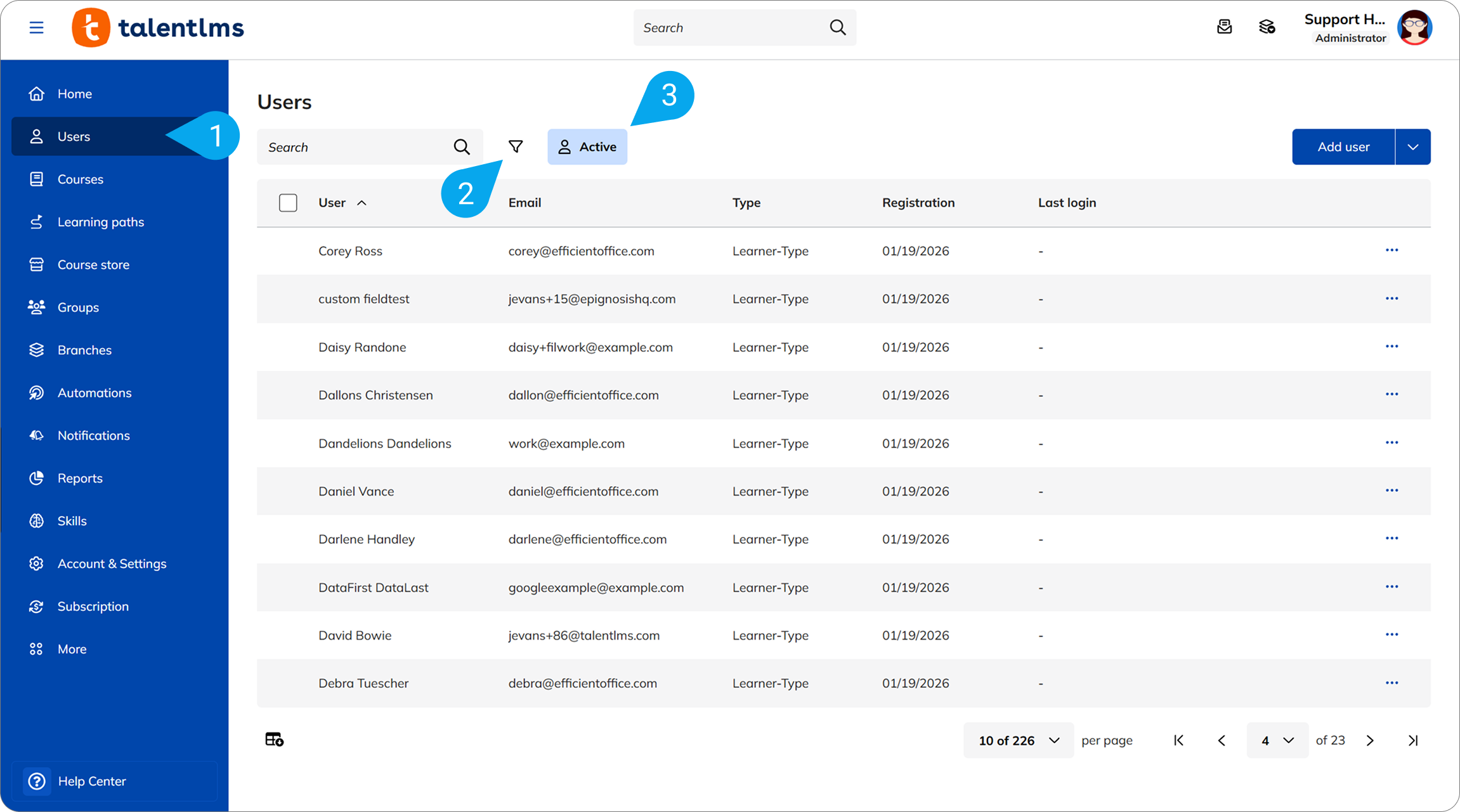
Task: Jump to first page of users
Action: (1178, 740)
